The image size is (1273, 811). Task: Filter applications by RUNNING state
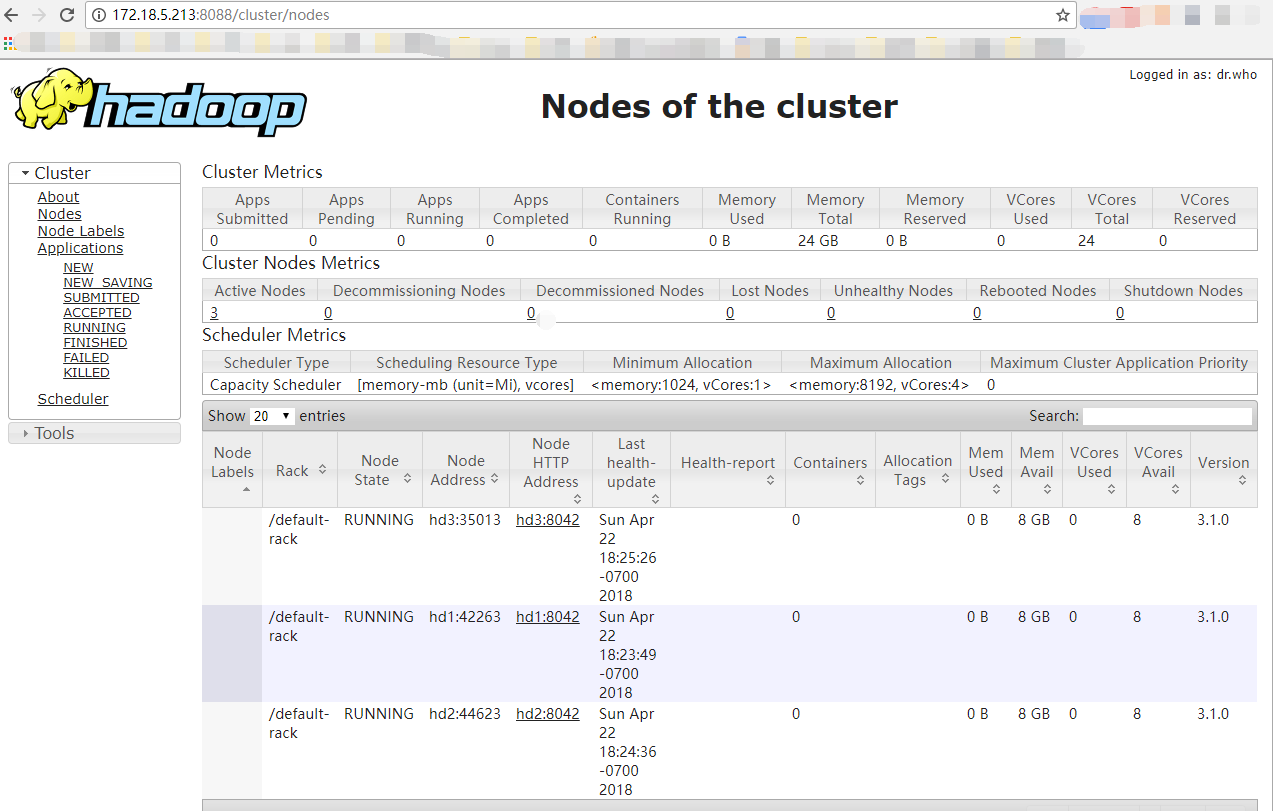coord(94,328)
